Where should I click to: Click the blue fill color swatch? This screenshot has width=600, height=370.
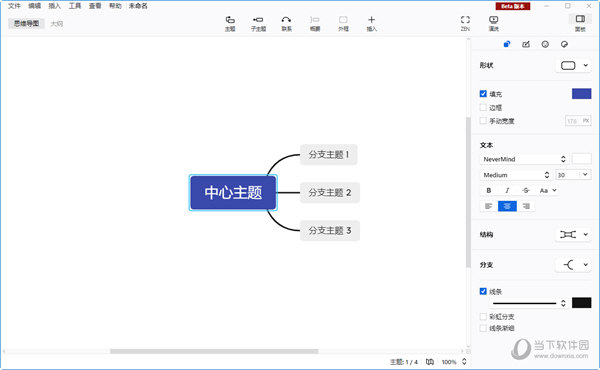pyautogui.click(x=581, y=94)
